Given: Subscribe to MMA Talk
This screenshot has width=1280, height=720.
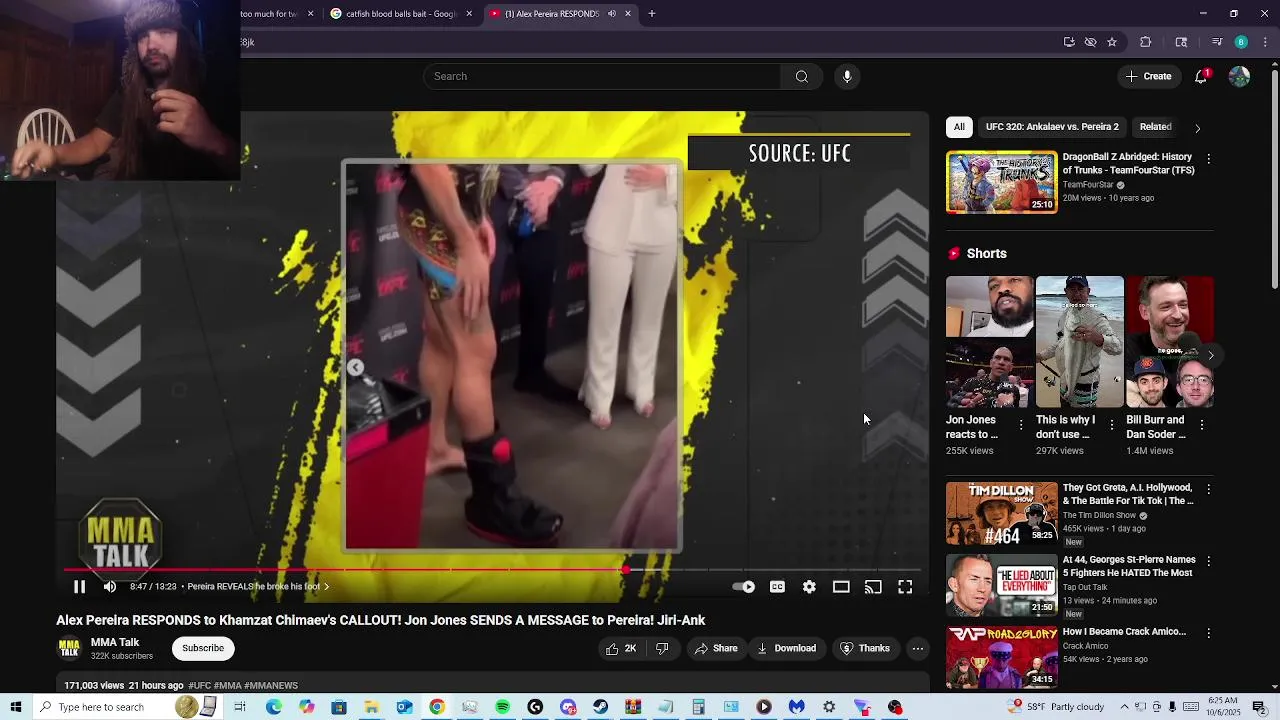Looking at the screenshot, I should [203, 648].
